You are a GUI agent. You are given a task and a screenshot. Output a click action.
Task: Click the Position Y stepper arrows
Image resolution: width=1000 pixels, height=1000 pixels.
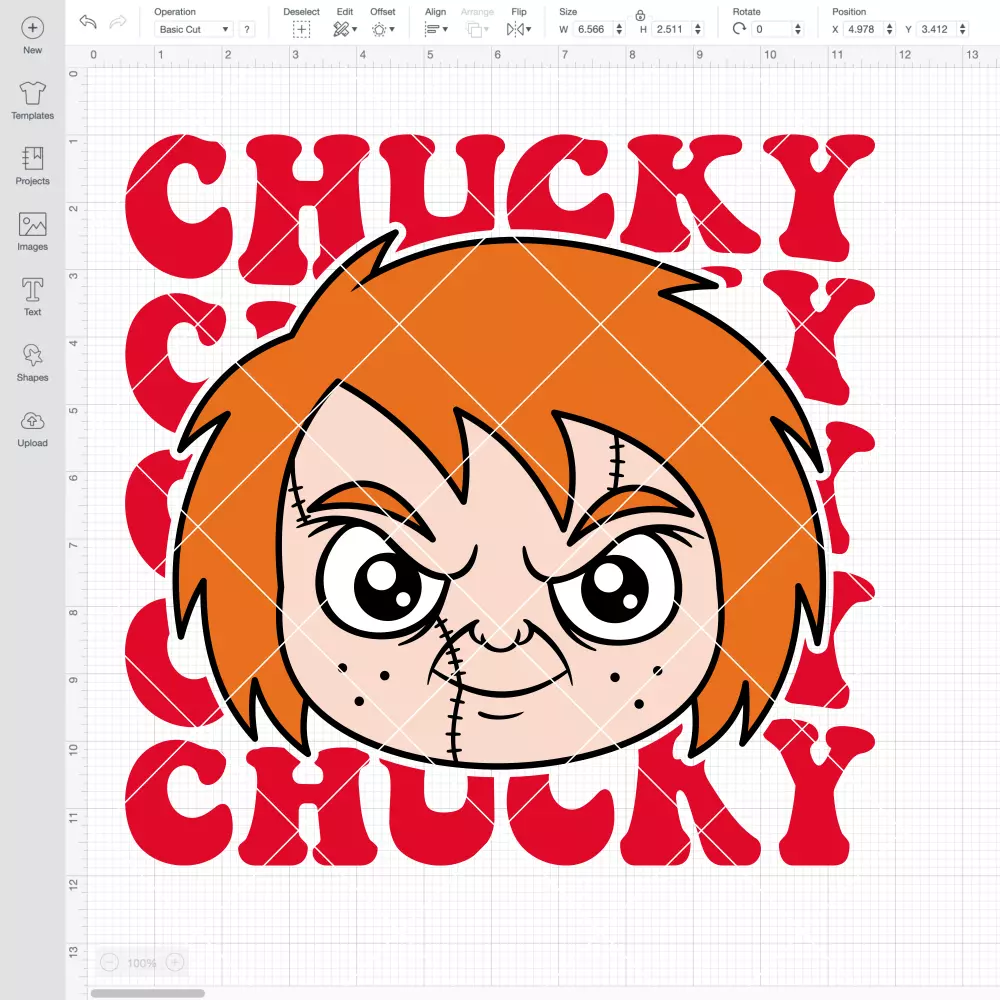[963, 29]
